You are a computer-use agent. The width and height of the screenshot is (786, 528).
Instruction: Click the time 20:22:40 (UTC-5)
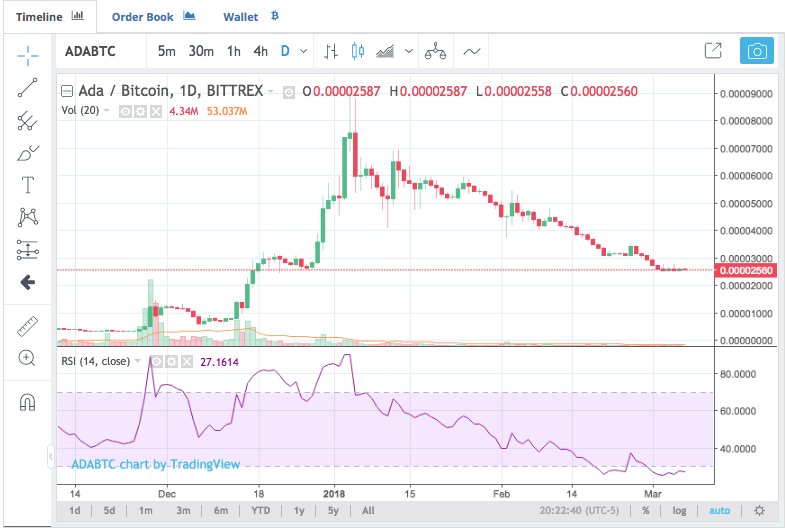point(579,510)
